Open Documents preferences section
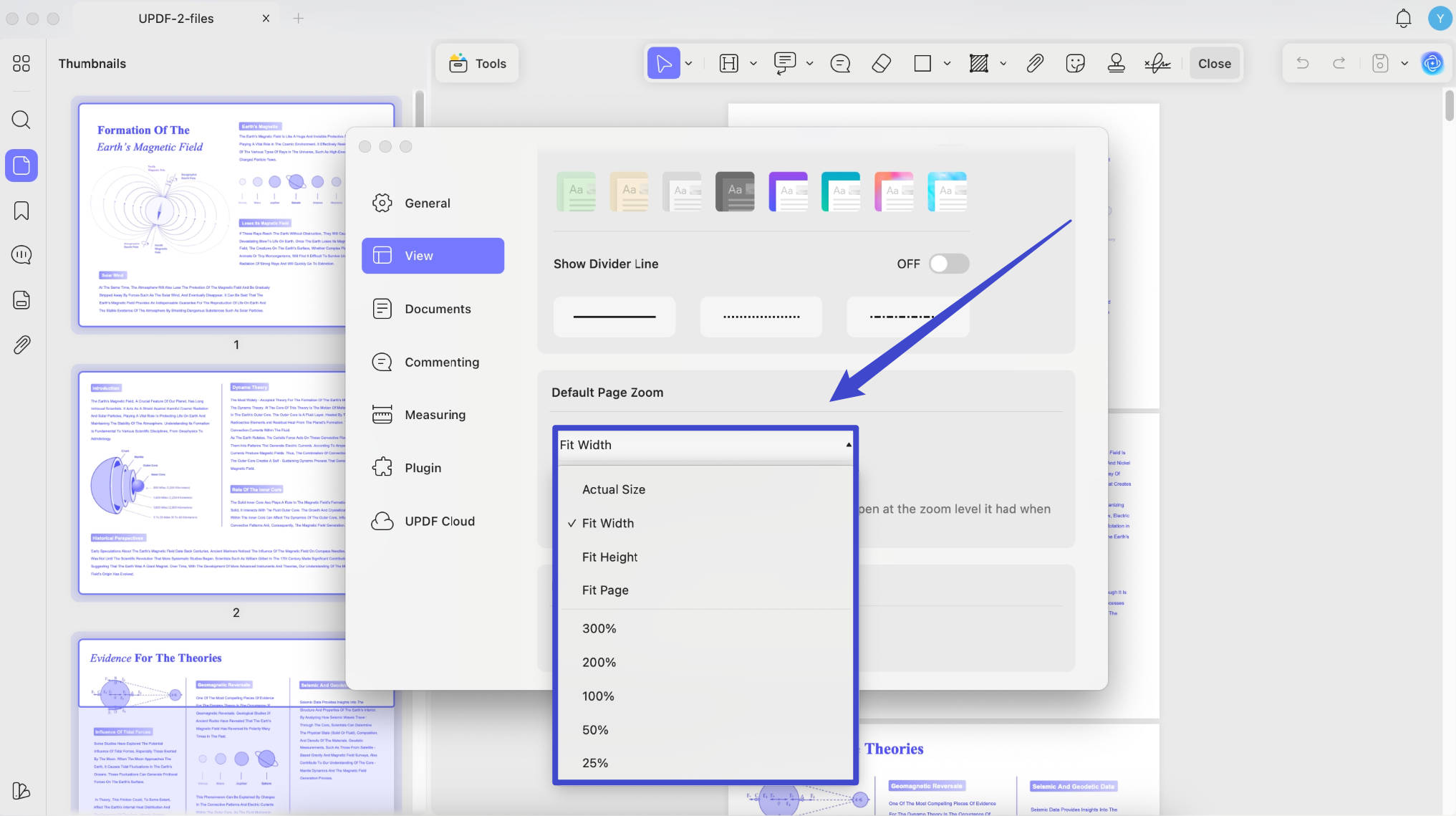 tap(433, 309)
